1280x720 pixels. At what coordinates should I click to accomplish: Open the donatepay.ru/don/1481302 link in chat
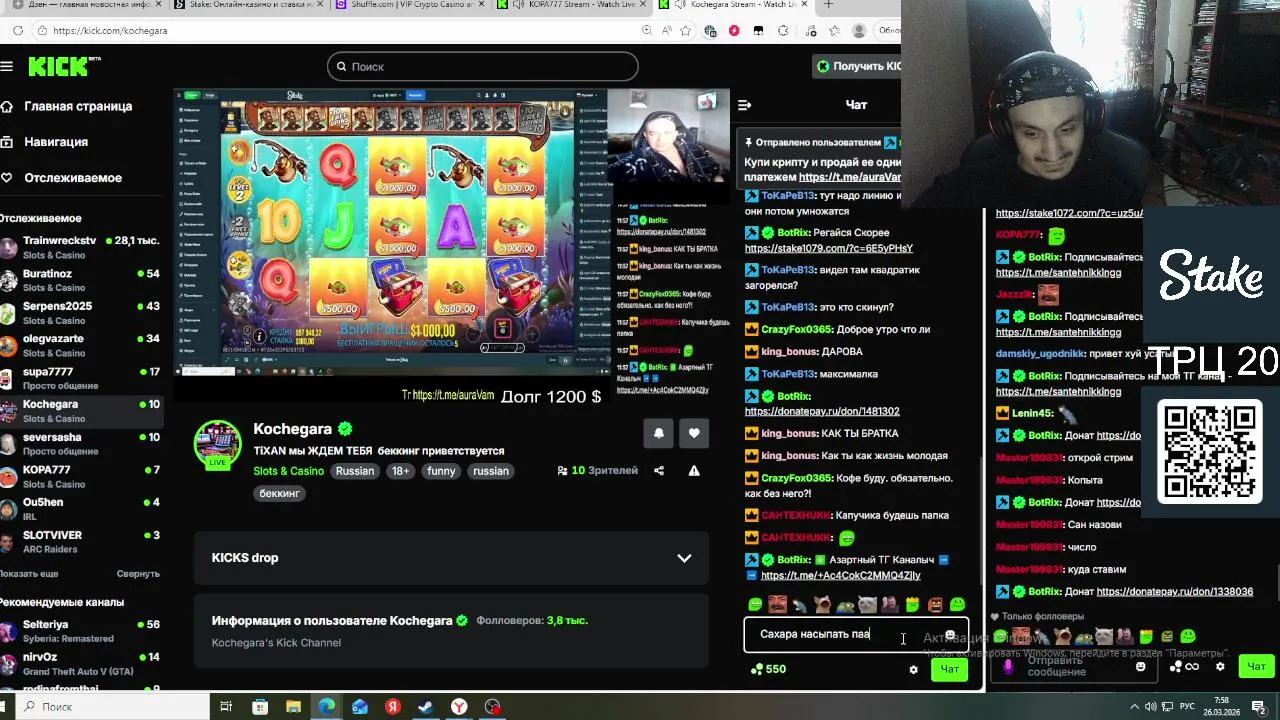[x=822, y=411]
